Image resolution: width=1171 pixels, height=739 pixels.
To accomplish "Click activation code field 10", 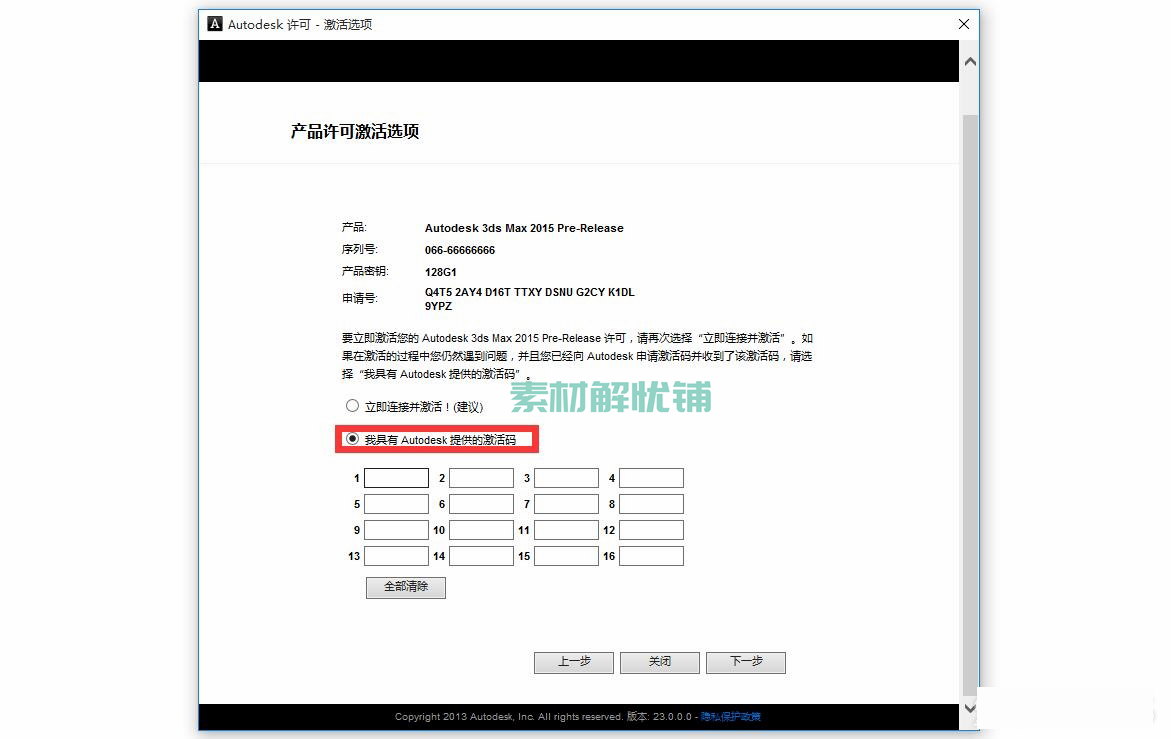I will pos(481,530).
